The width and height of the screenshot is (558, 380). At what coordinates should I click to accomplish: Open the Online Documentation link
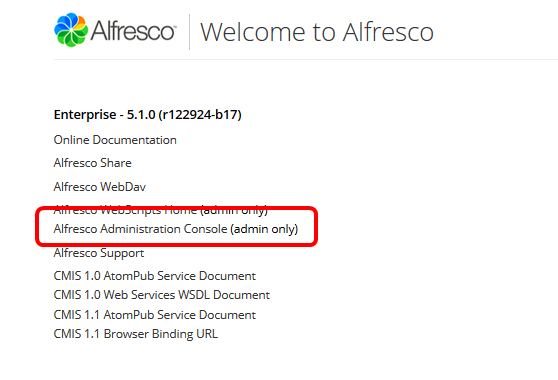tap(115, 140)
